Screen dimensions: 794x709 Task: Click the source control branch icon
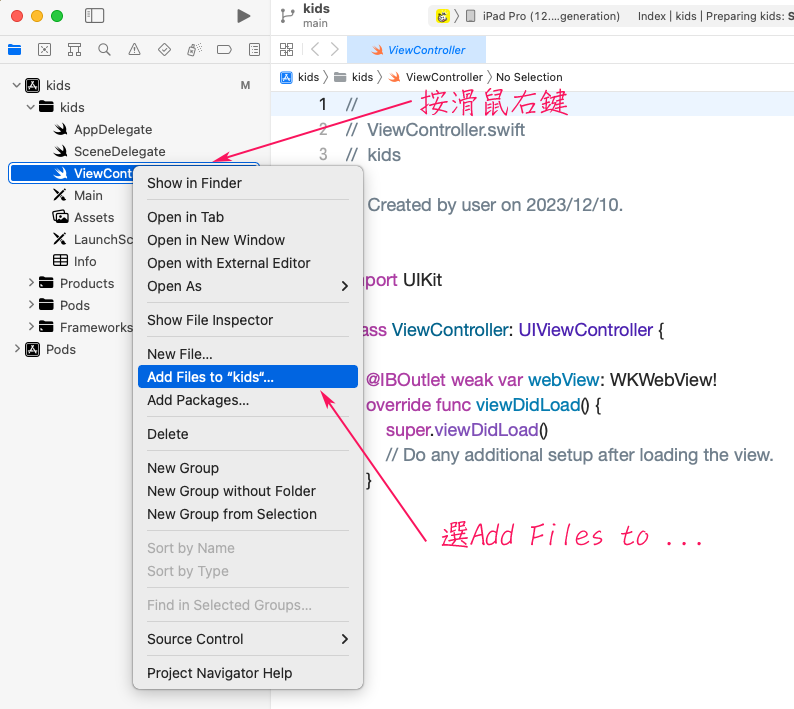pyautogui.click(x=287, y=16)
